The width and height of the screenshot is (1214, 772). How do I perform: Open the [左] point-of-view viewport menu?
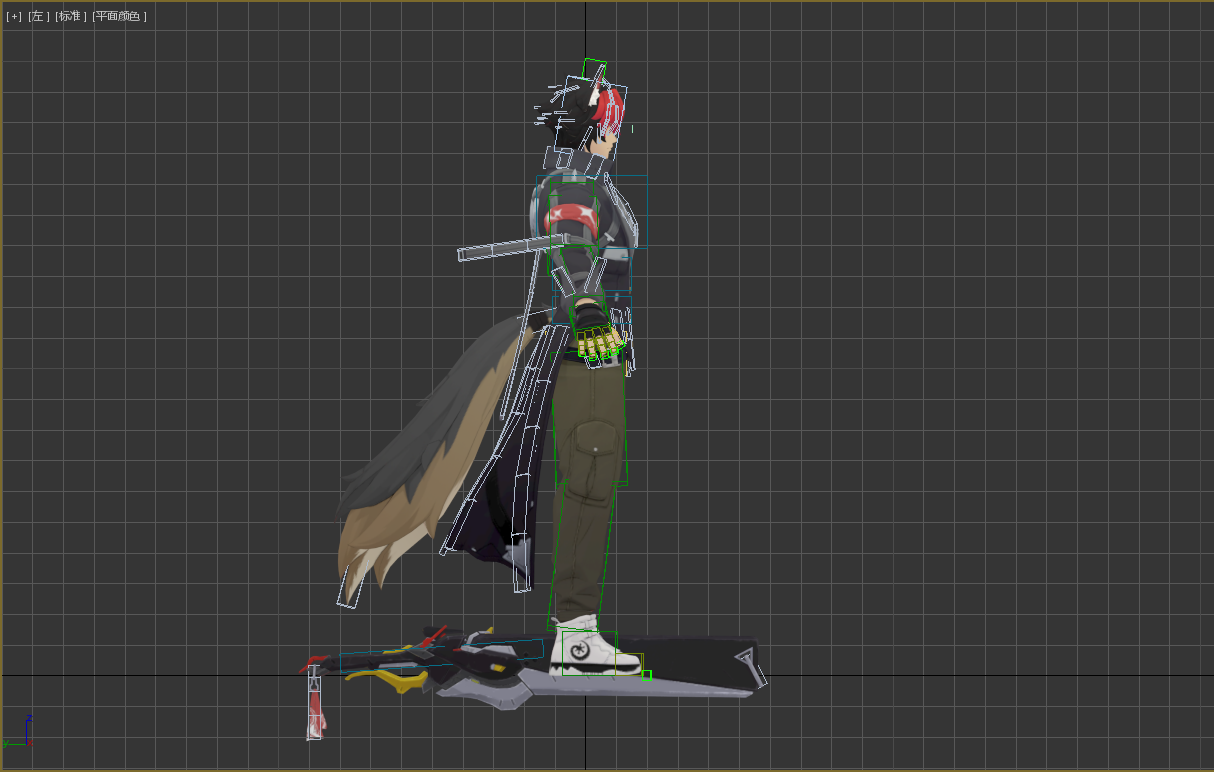tap(39, 16)
